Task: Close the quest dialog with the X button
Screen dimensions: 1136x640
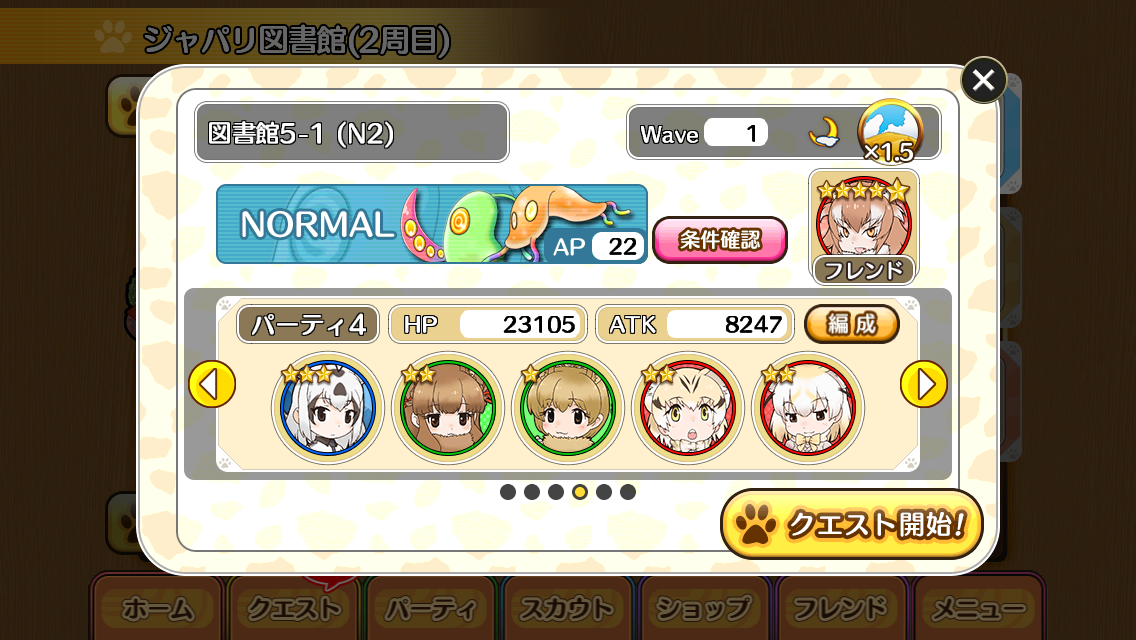Action: point(983,80)
